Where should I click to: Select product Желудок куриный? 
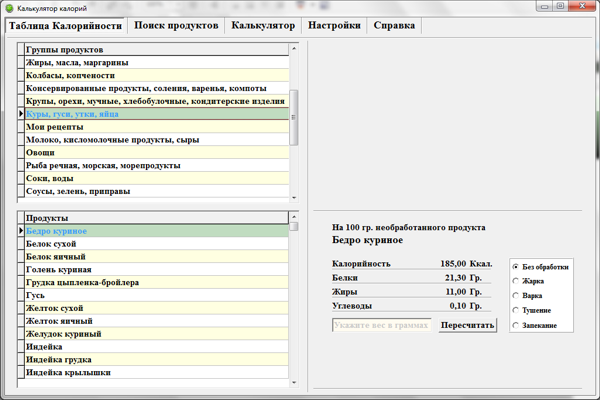(157, 334)
